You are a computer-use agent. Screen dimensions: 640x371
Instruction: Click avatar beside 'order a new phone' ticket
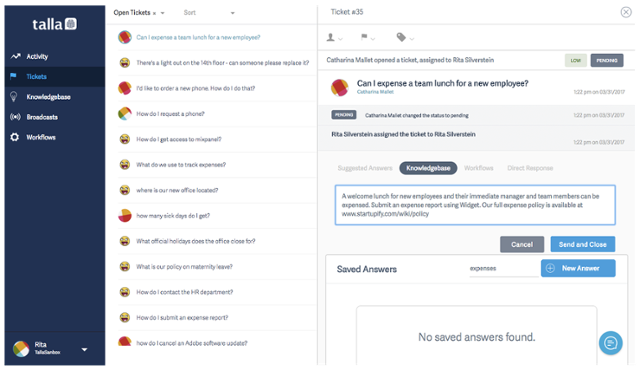[124, 88]
